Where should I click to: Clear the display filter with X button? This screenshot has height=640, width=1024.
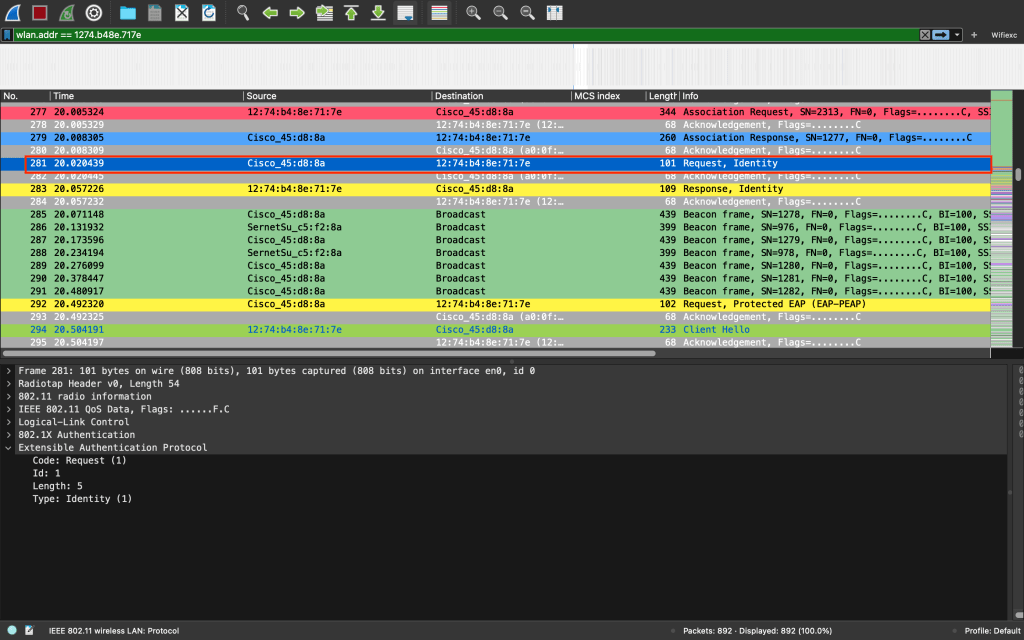(x=925, y=35)
